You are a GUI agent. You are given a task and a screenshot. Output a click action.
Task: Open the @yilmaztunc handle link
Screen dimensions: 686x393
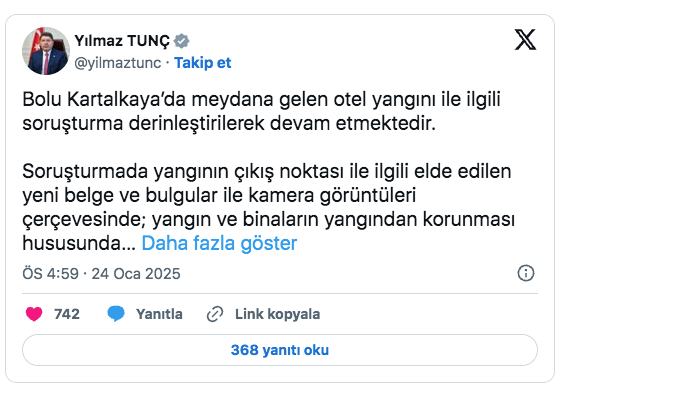(x=118, y=63)
